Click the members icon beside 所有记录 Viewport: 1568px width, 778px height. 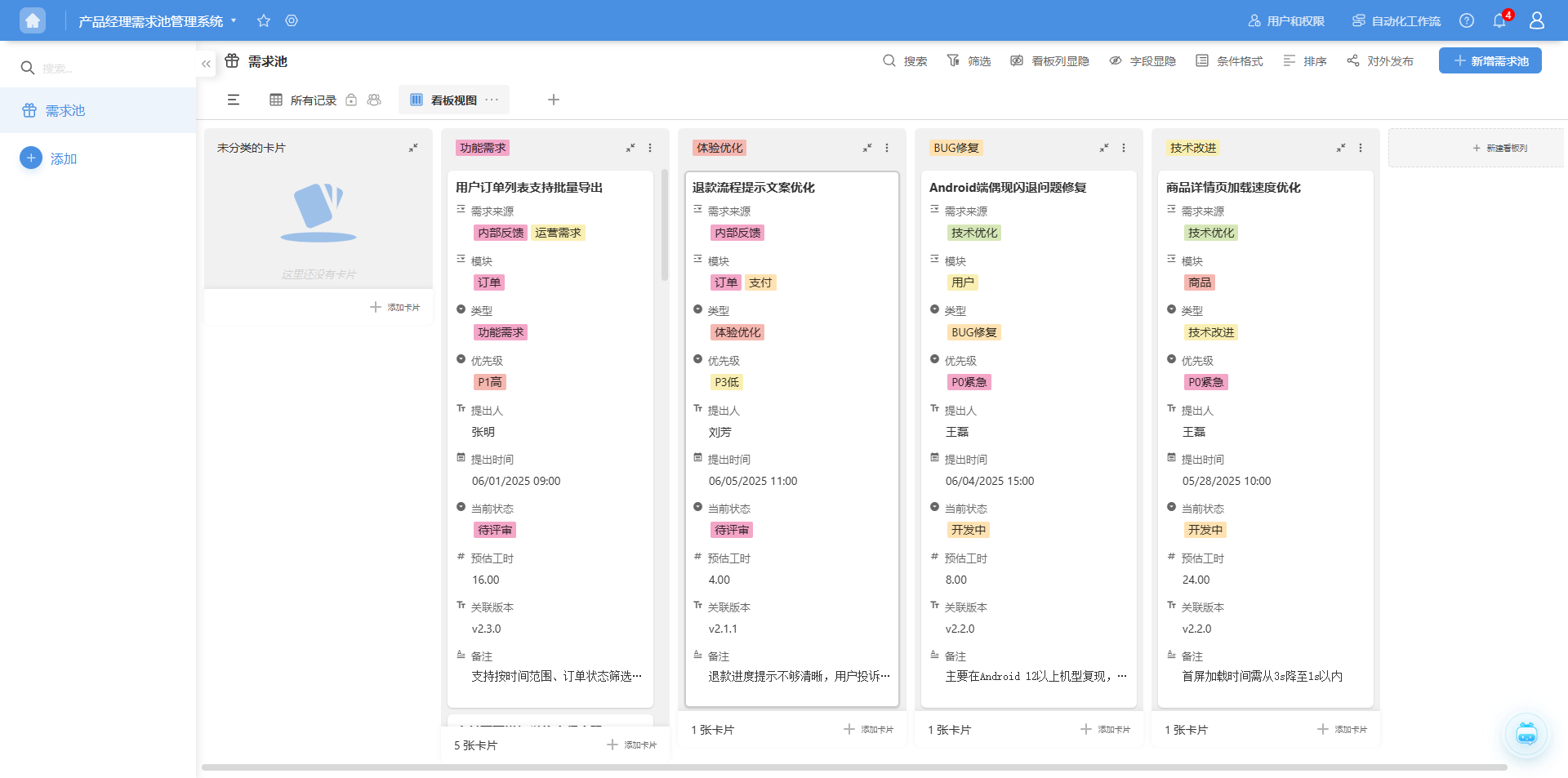pos(374,100)
